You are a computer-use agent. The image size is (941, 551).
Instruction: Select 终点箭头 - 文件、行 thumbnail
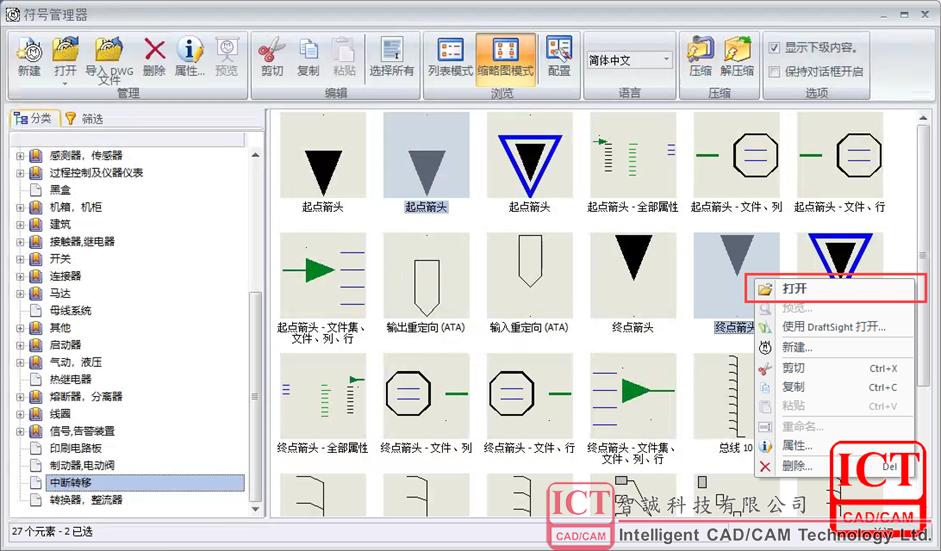tap(530, 396)
